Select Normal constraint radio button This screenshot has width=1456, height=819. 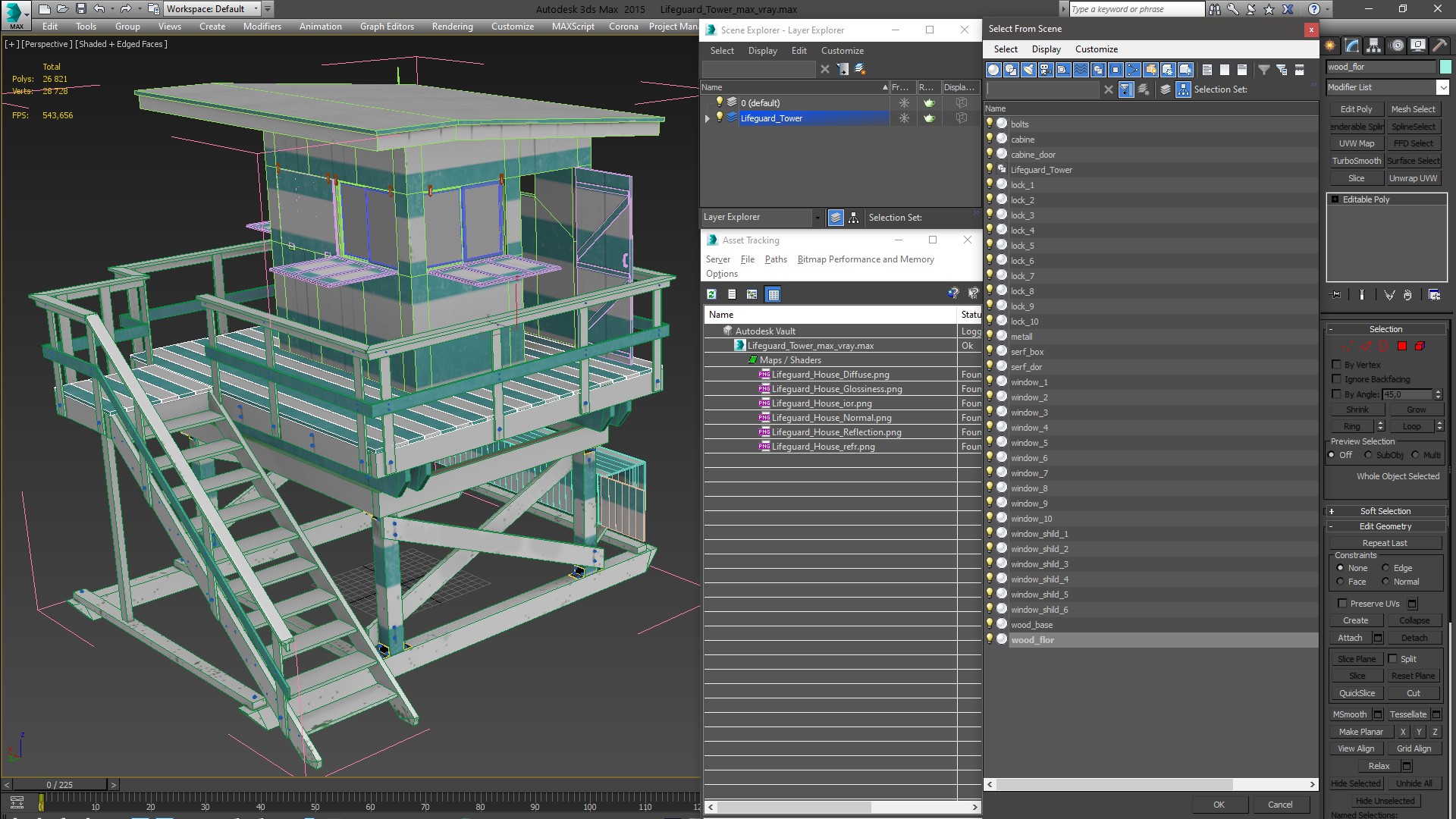tap(1385, 582)
